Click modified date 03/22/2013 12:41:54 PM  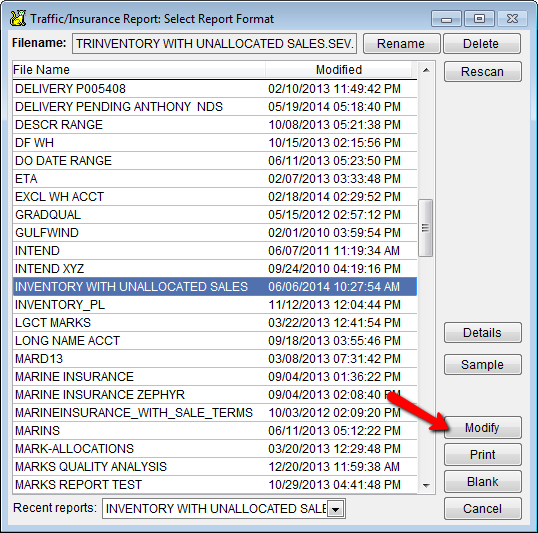click(334, 323)
